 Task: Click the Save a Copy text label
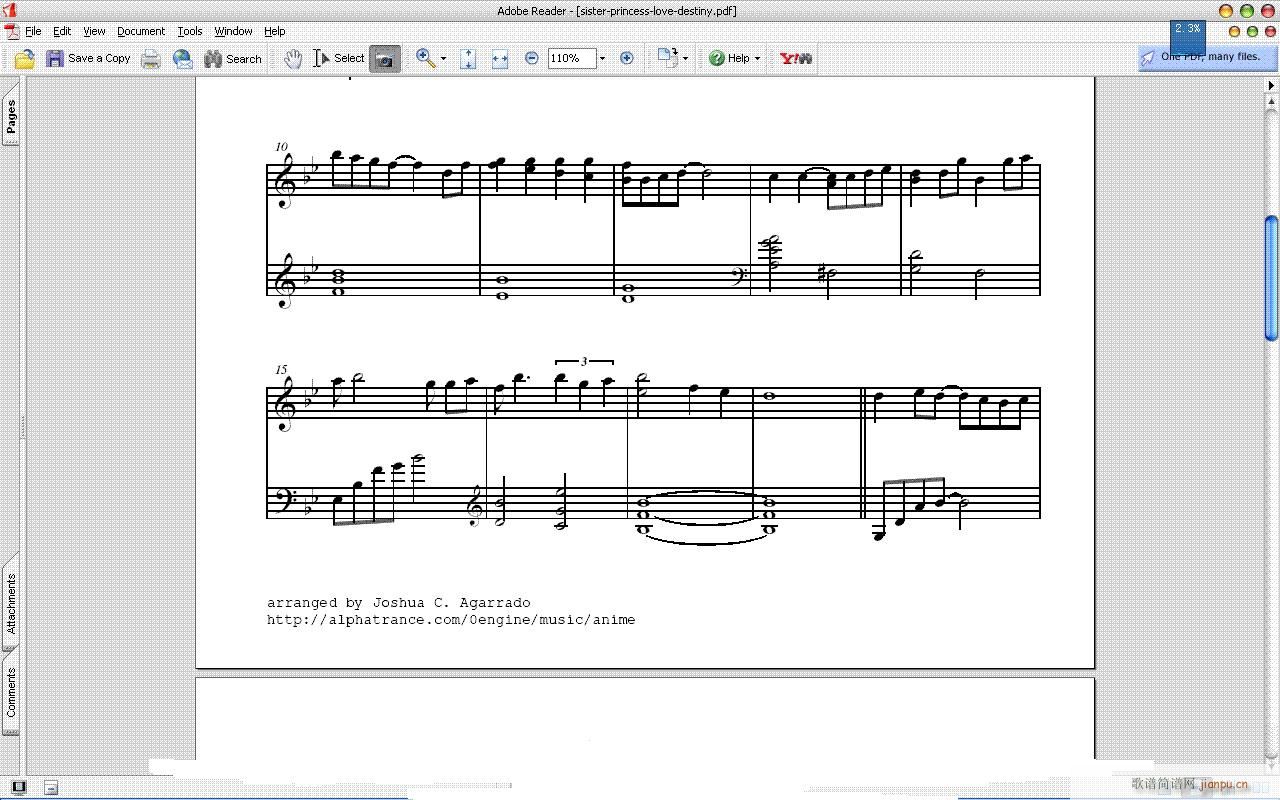point(99,59)
